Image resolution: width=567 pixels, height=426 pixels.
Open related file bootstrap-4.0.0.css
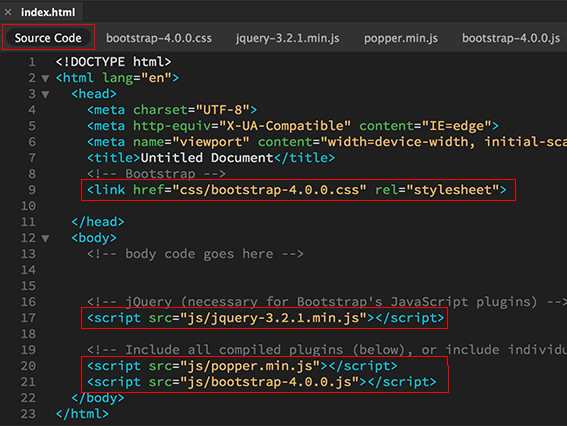pos(159,38)
